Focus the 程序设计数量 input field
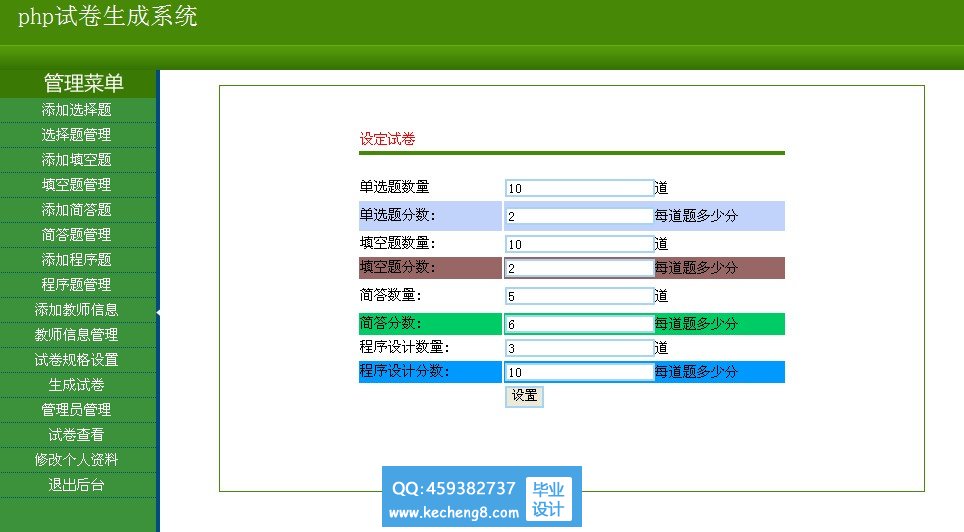964x532 pixels. (579, 348)
